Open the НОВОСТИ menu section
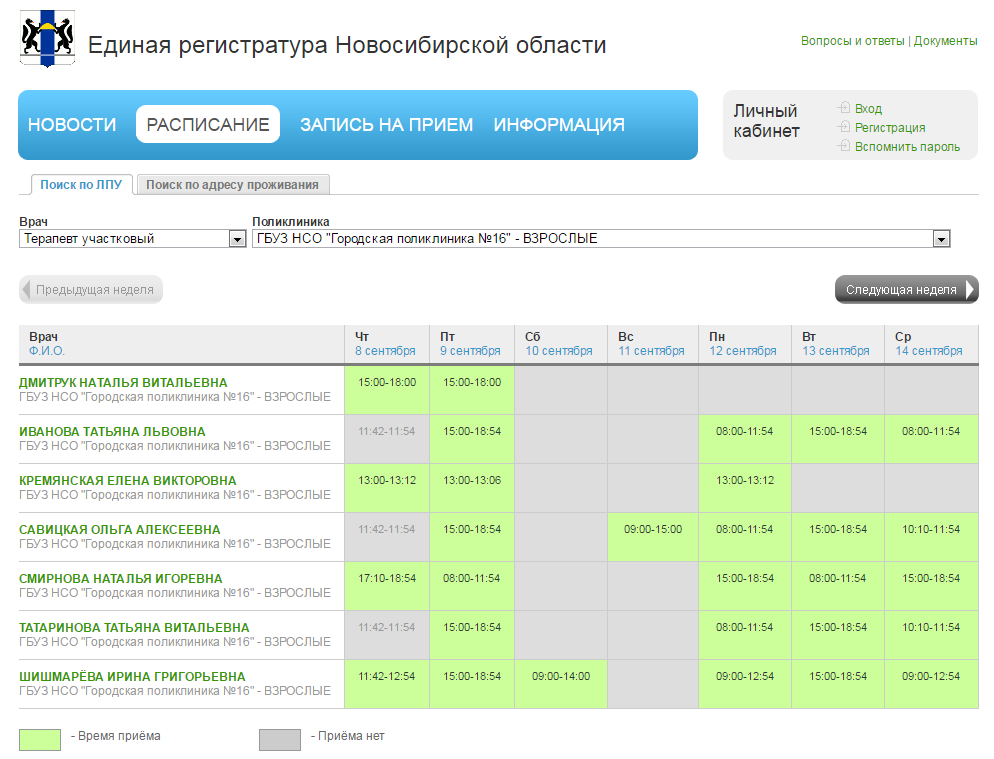Image resolution: width=994 pixels, height=759 pixels. (x=72, y=125)
